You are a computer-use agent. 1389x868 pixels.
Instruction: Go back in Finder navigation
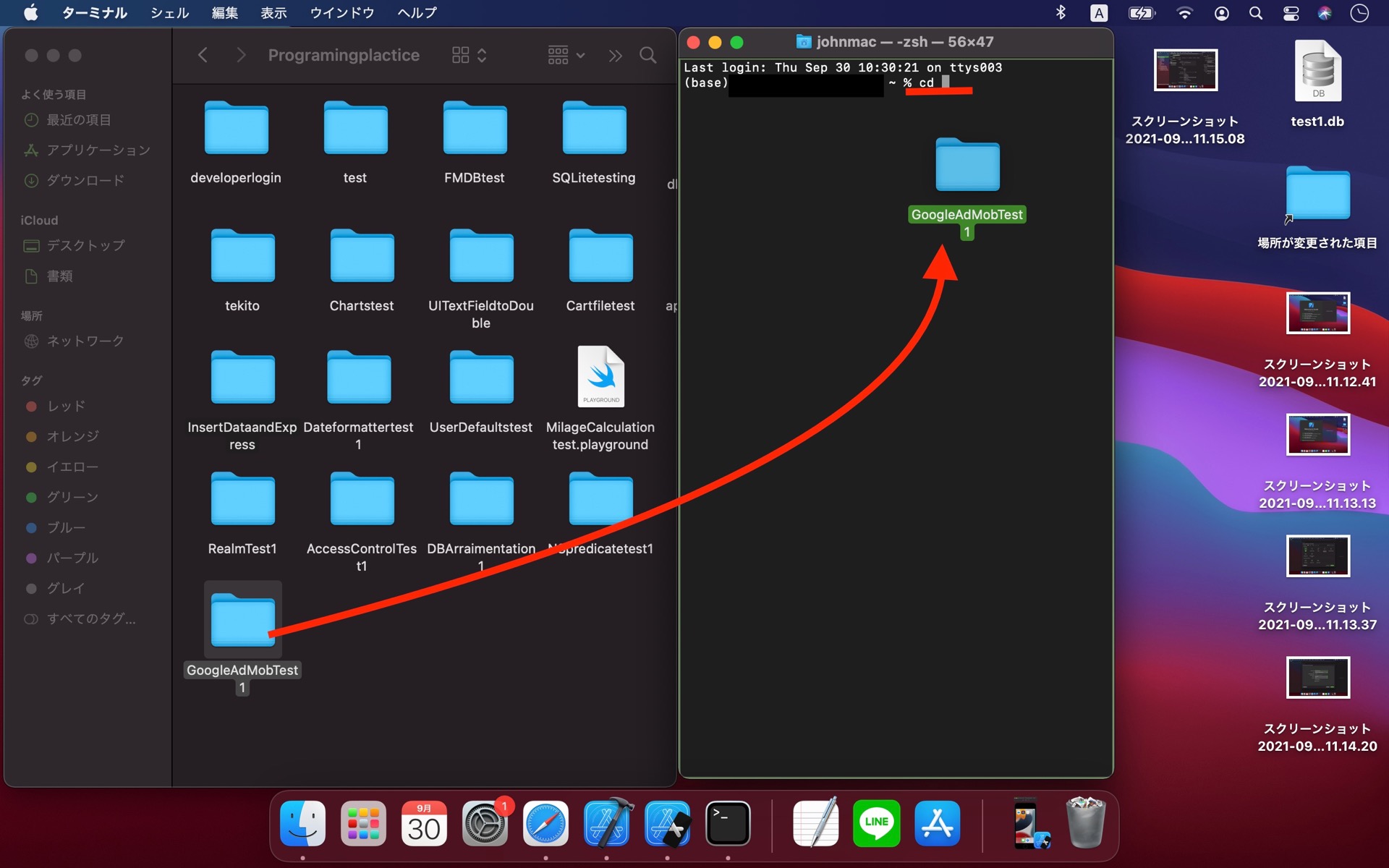[x=203, y=55]
